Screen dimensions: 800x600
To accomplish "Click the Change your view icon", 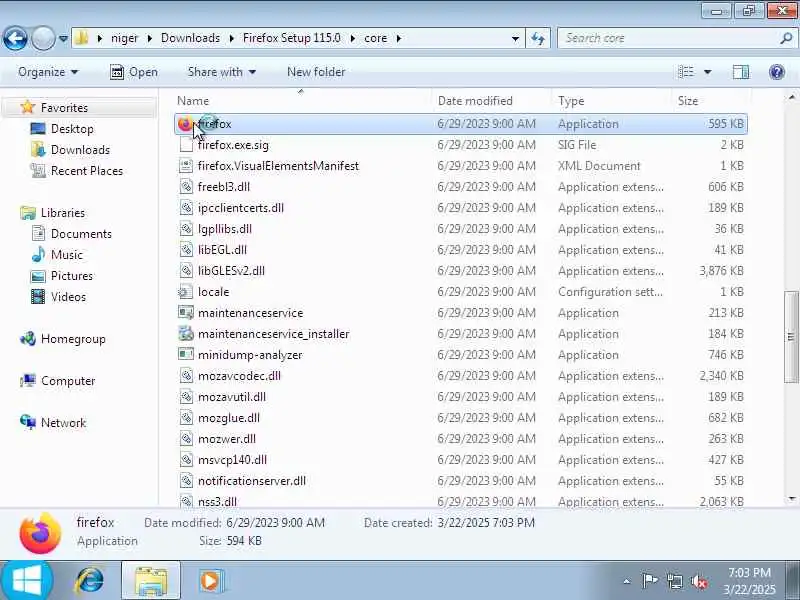I will click(686, 72).
